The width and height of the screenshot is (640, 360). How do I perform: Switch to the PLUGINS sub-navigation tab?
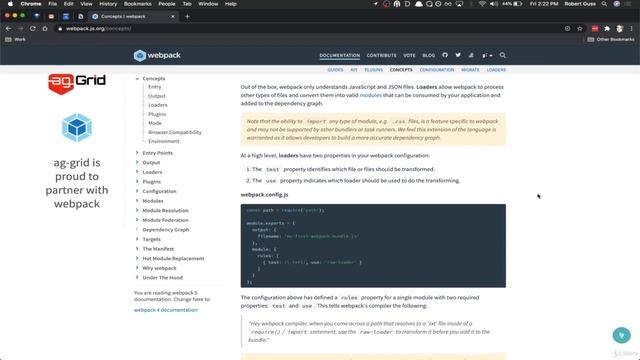[x=373, y=70]
